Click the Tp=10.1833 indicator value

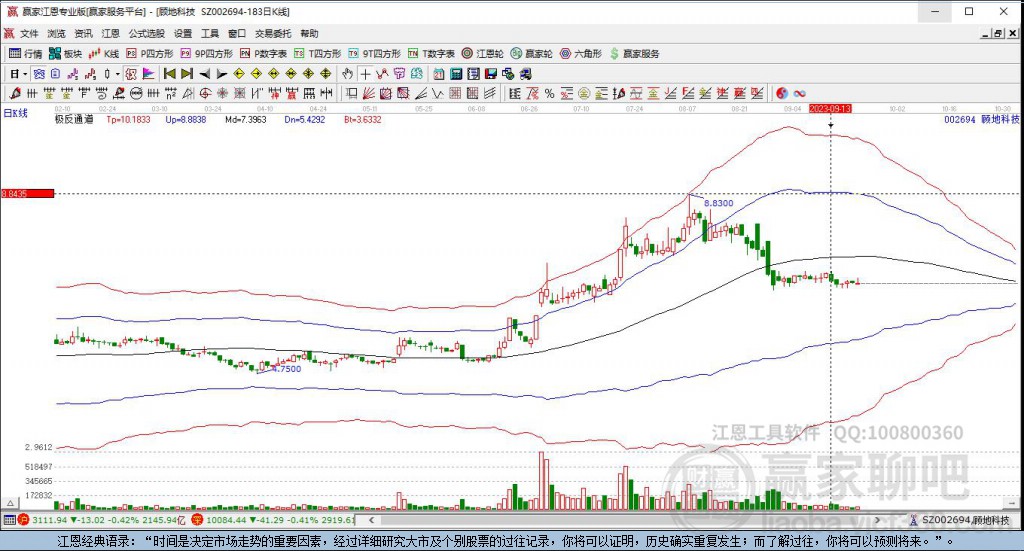click(x=129, y=119)
